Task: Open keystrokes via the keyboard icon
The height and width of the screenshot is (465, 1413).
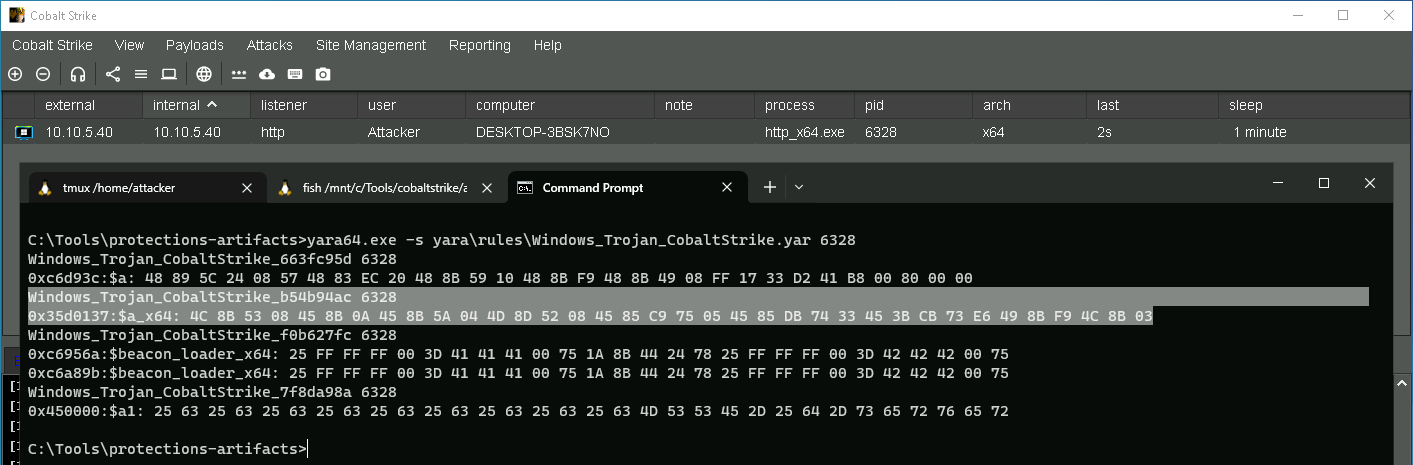Action: click(x=295, y=74)
